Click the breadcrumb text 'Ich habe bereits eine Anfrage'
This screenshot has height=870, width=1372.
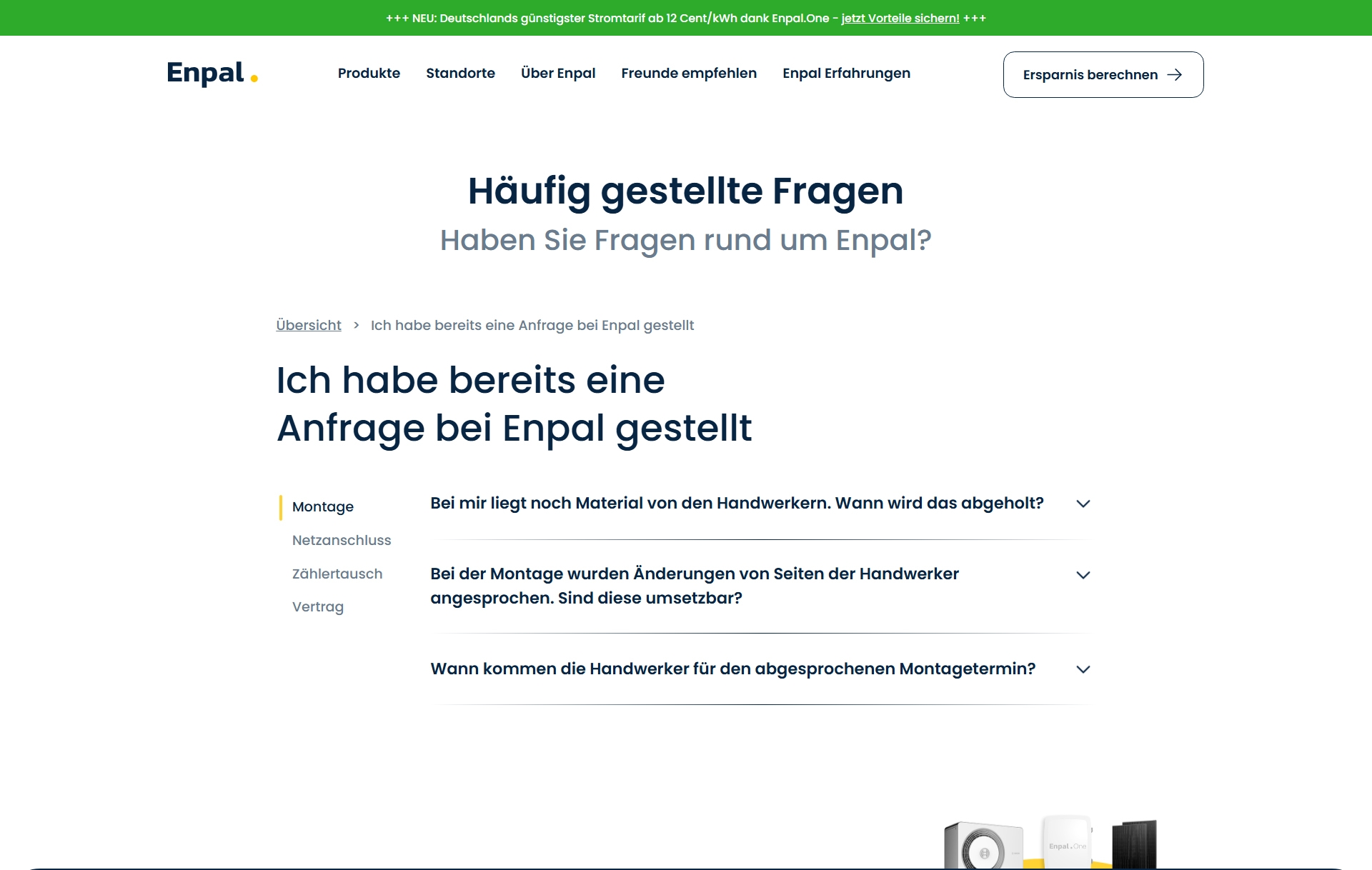coord(532,325)
